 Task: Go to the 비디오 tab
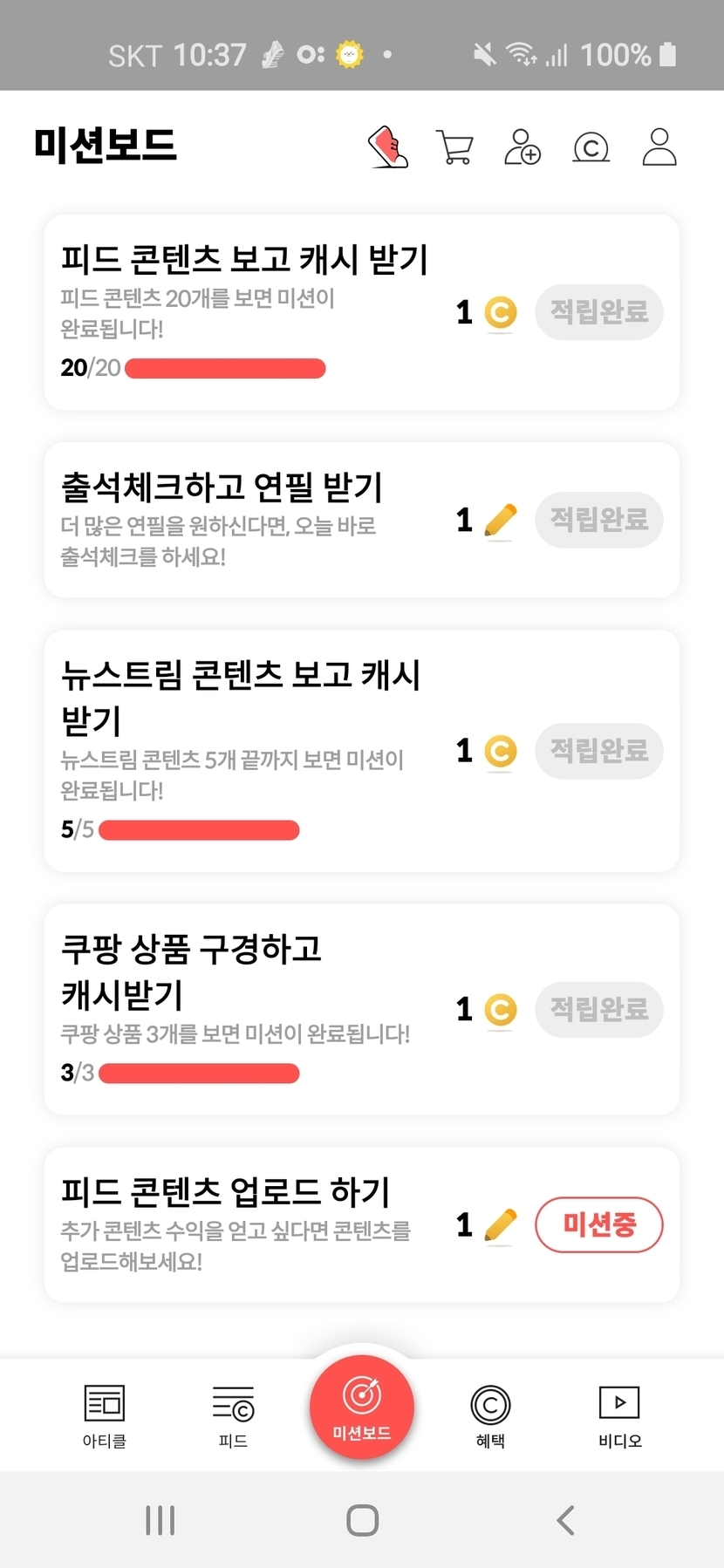(619, 1415)
